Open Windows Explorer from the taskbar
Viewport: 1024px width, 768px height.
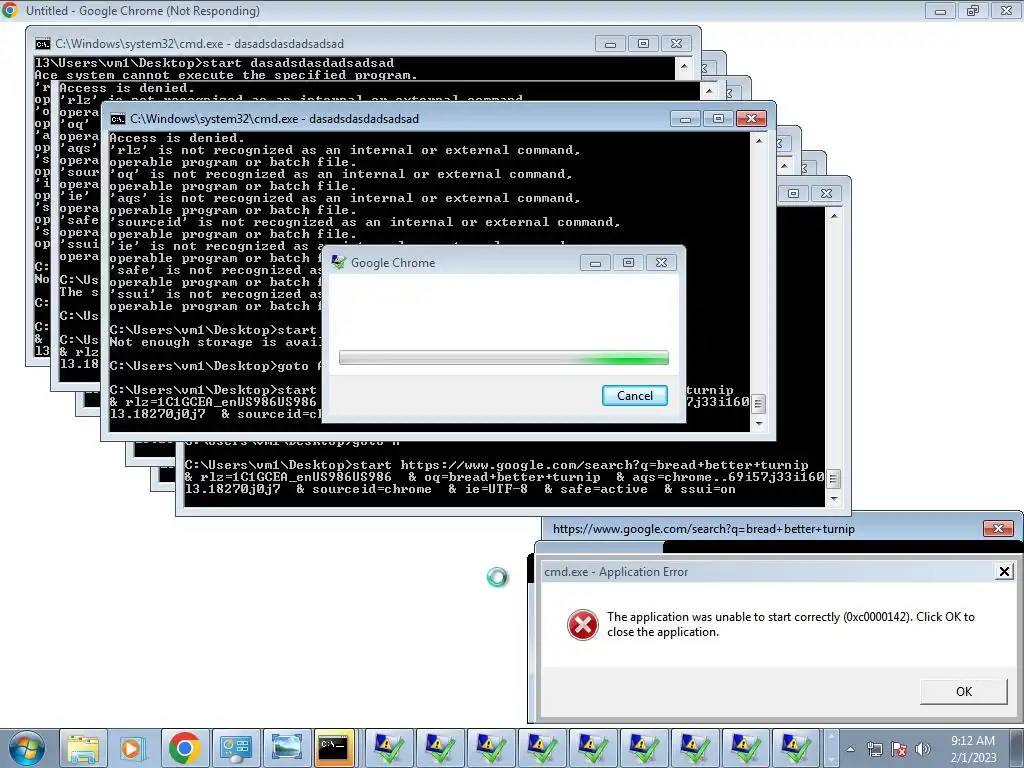(84, 748)
